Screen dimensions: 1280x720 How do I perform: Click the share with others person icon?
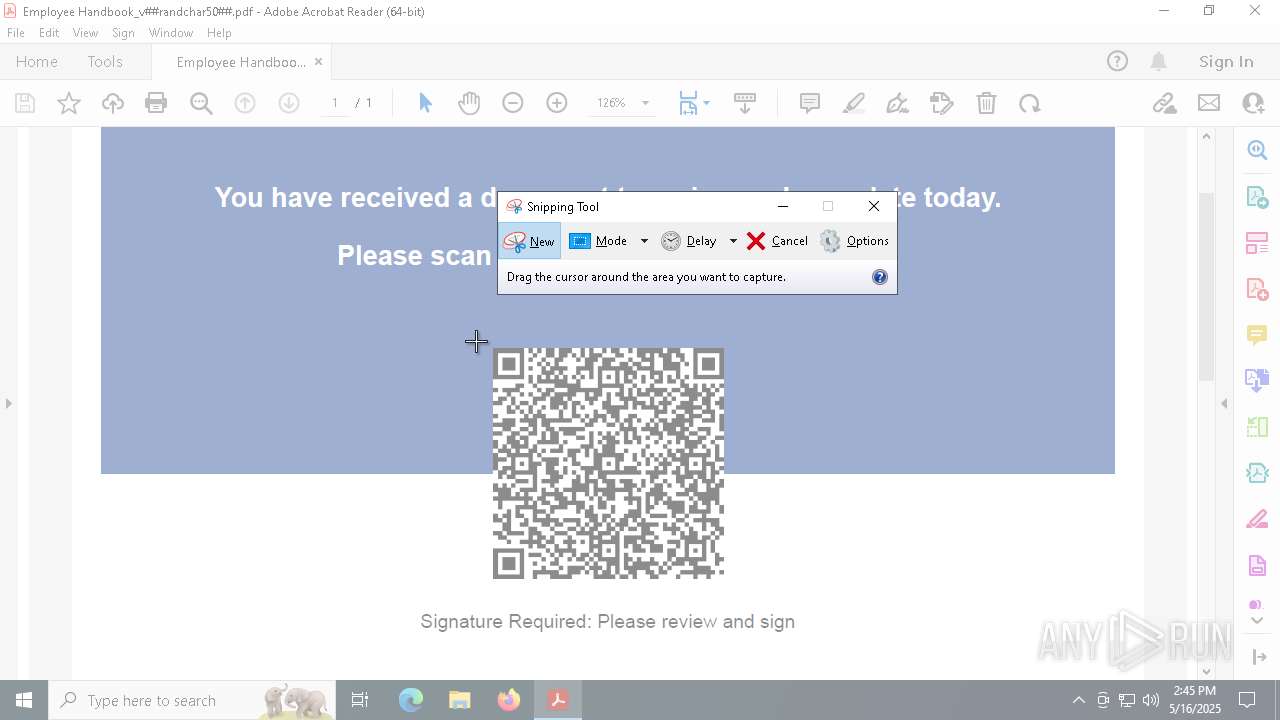tap(1253, 103)
